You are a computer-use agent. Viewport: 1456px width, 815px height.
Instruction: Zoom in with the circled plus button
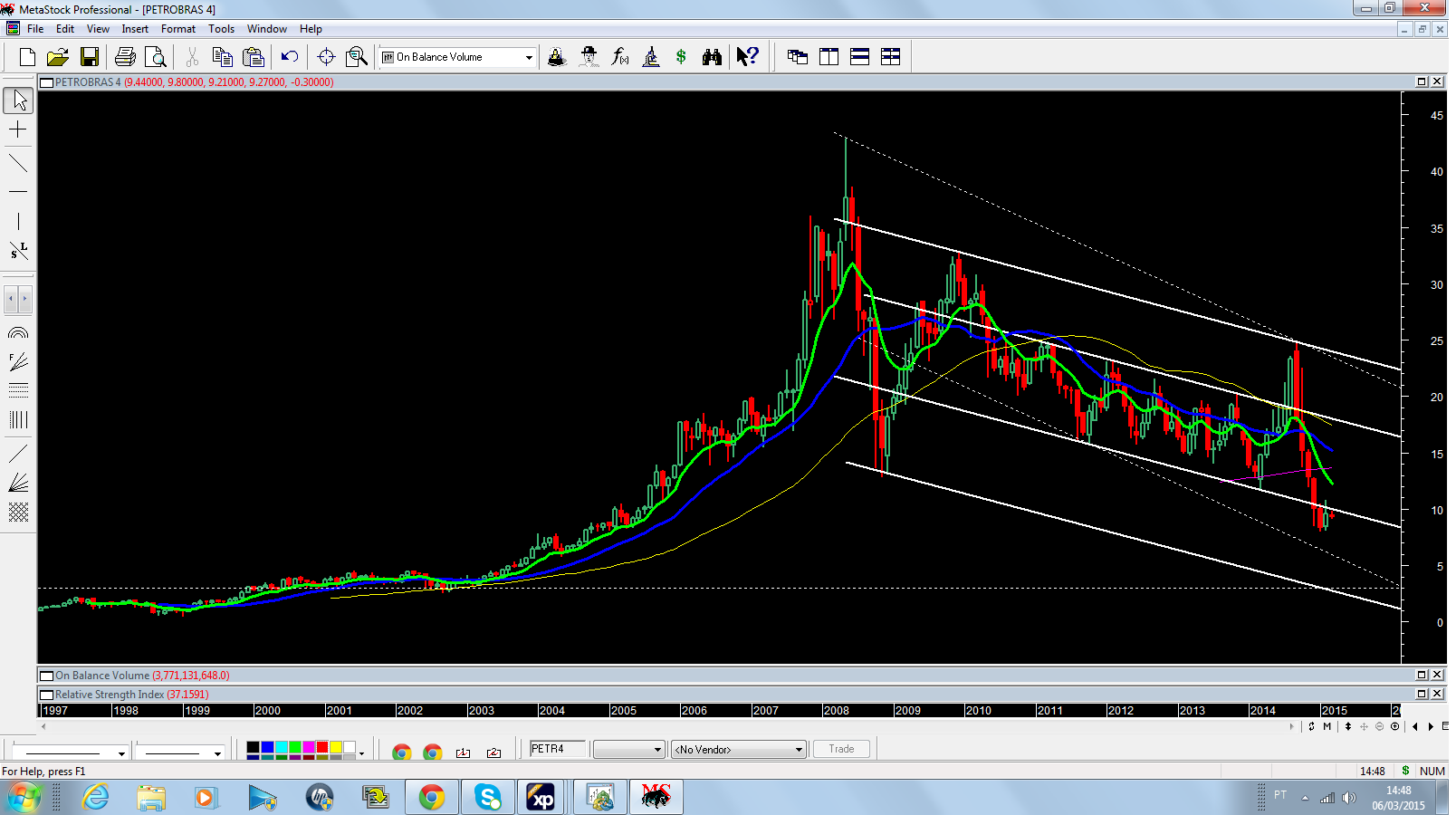click(1394, 726)
